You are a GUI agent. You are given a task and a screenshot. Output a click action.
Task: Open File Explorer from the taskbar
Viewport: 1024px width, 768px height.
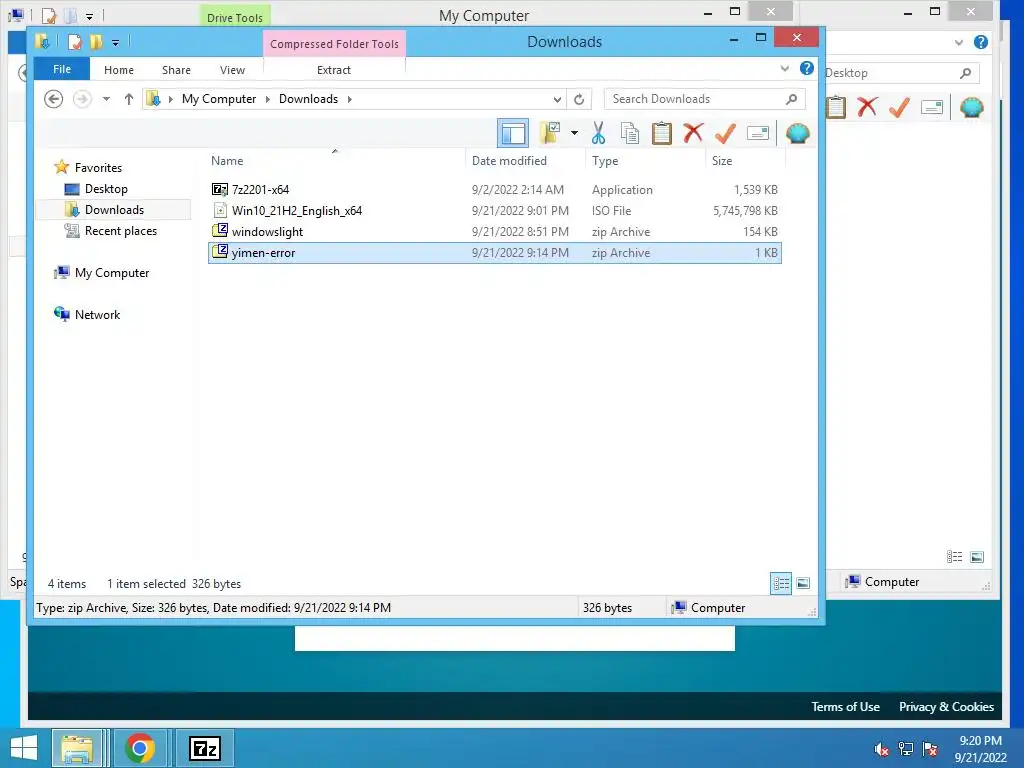point(77,748)
